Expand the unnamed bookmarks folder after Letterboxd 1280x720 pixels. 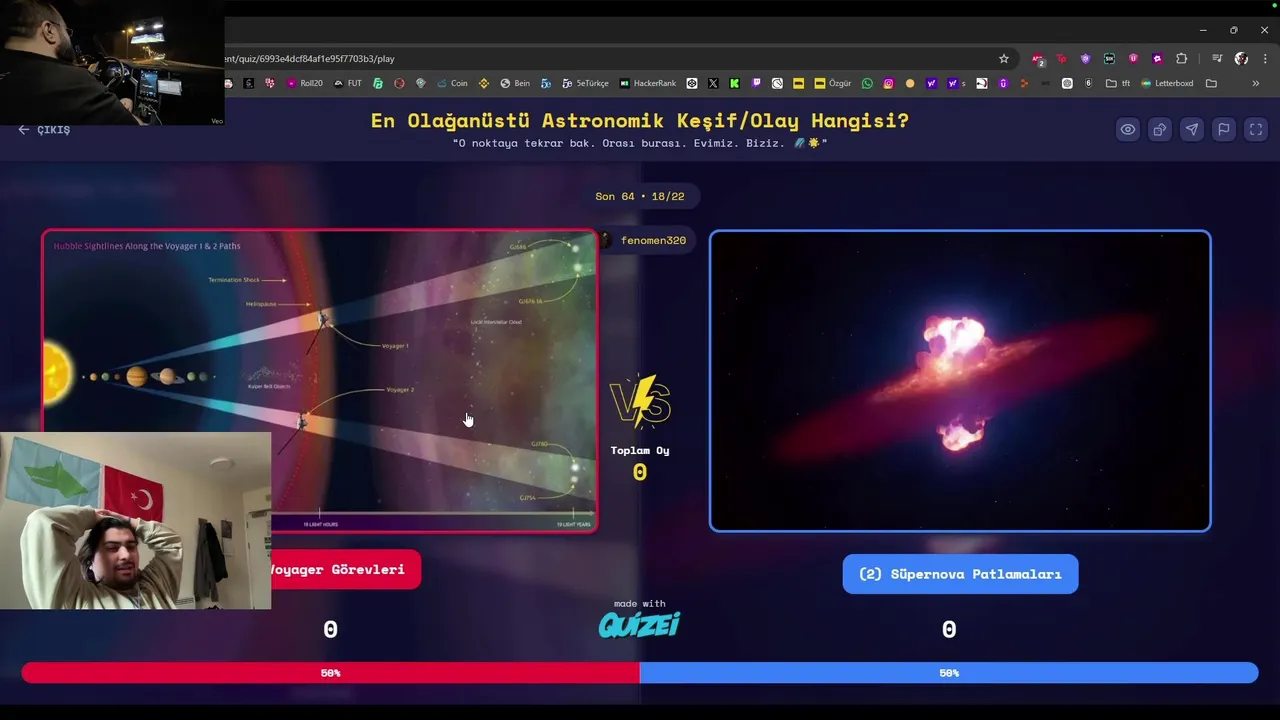click(x=1211, y=84)
